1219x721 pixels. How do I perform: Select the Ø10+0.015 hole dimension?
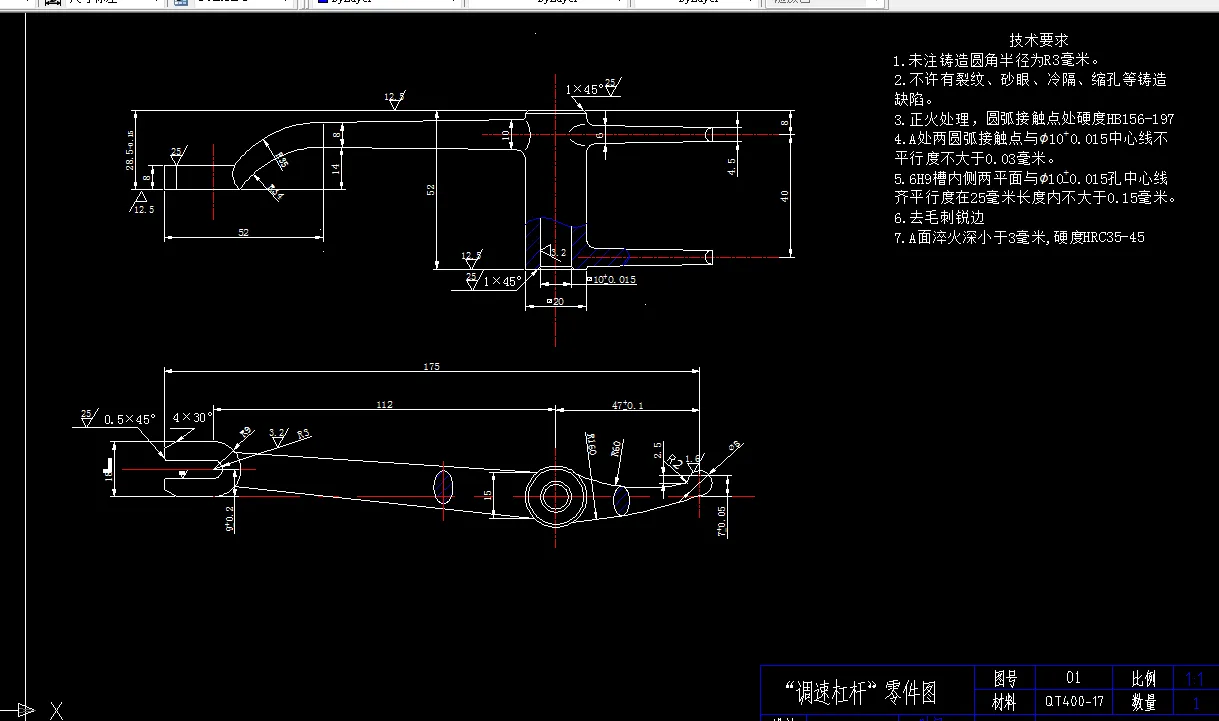(612, 280)
